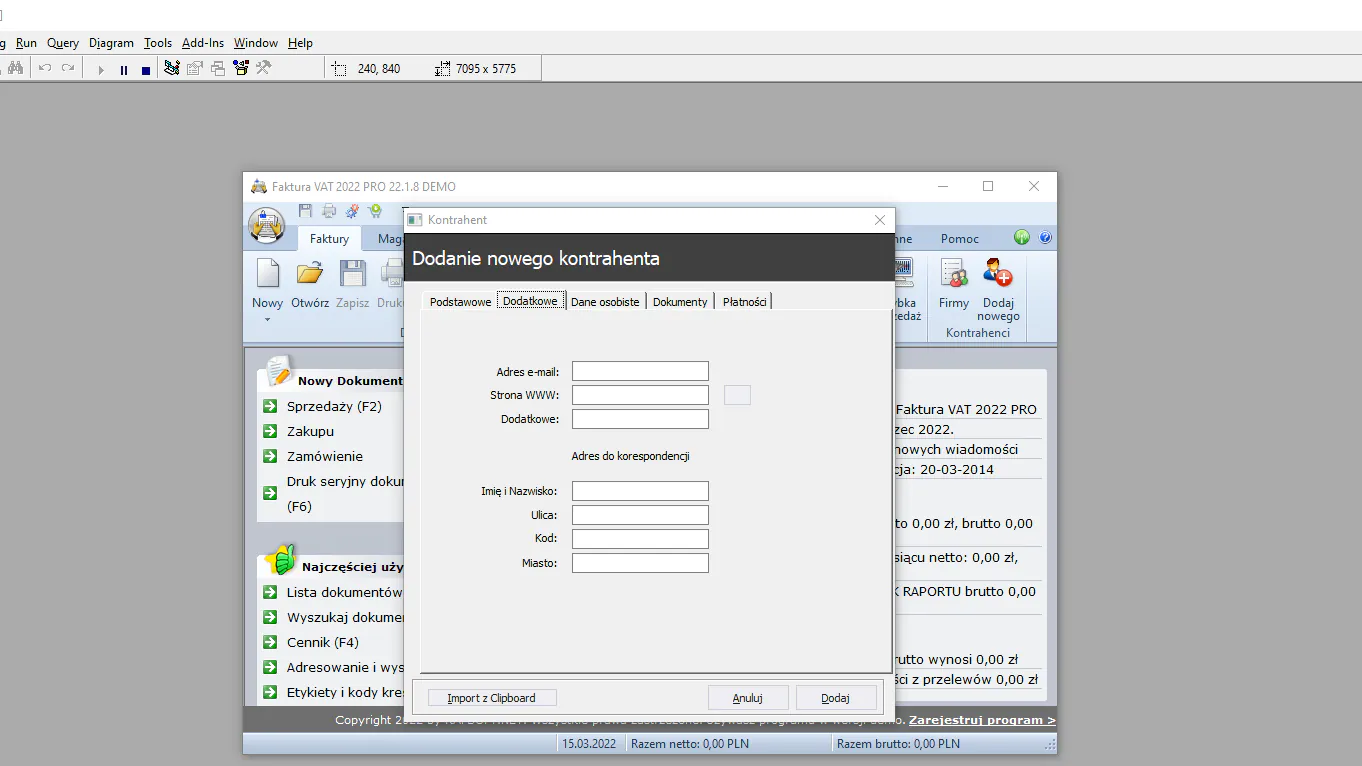Viewport: 1362px width, 766px height.
Task: Click the green arrow beside Zakupu
Action: point(270,431)
